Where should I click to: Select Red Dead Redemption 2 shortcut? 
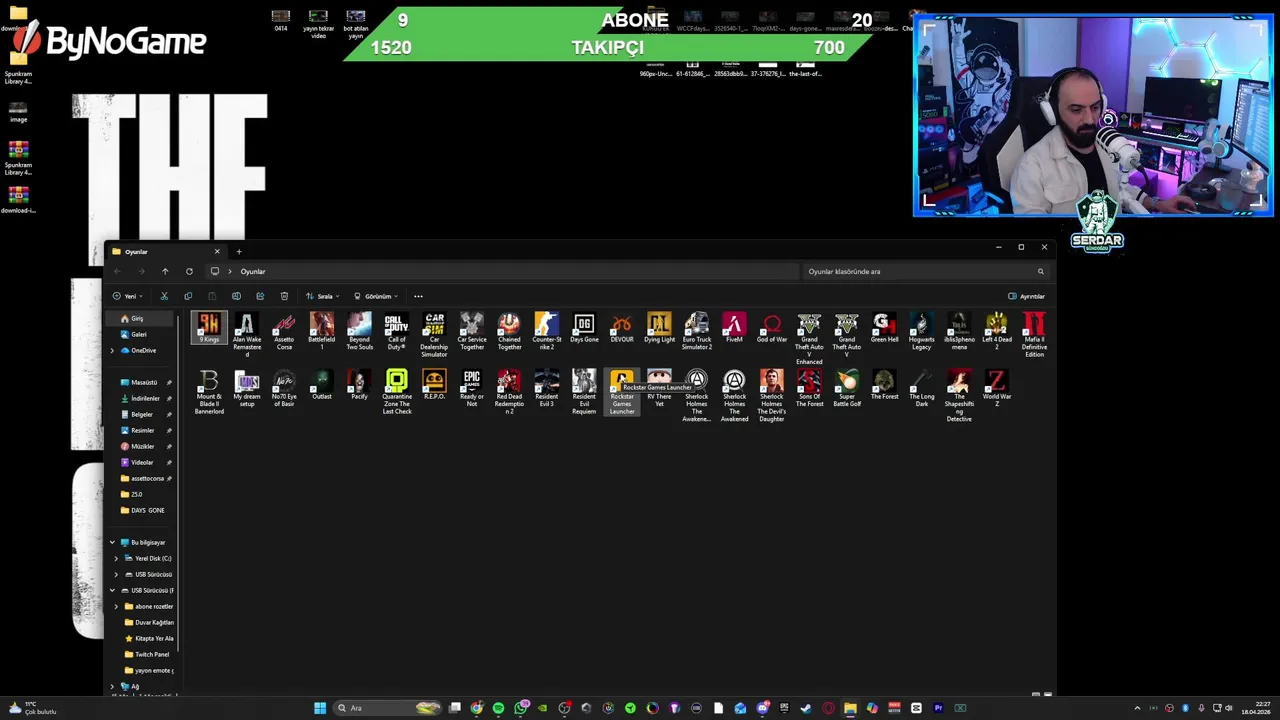[509, 392]
